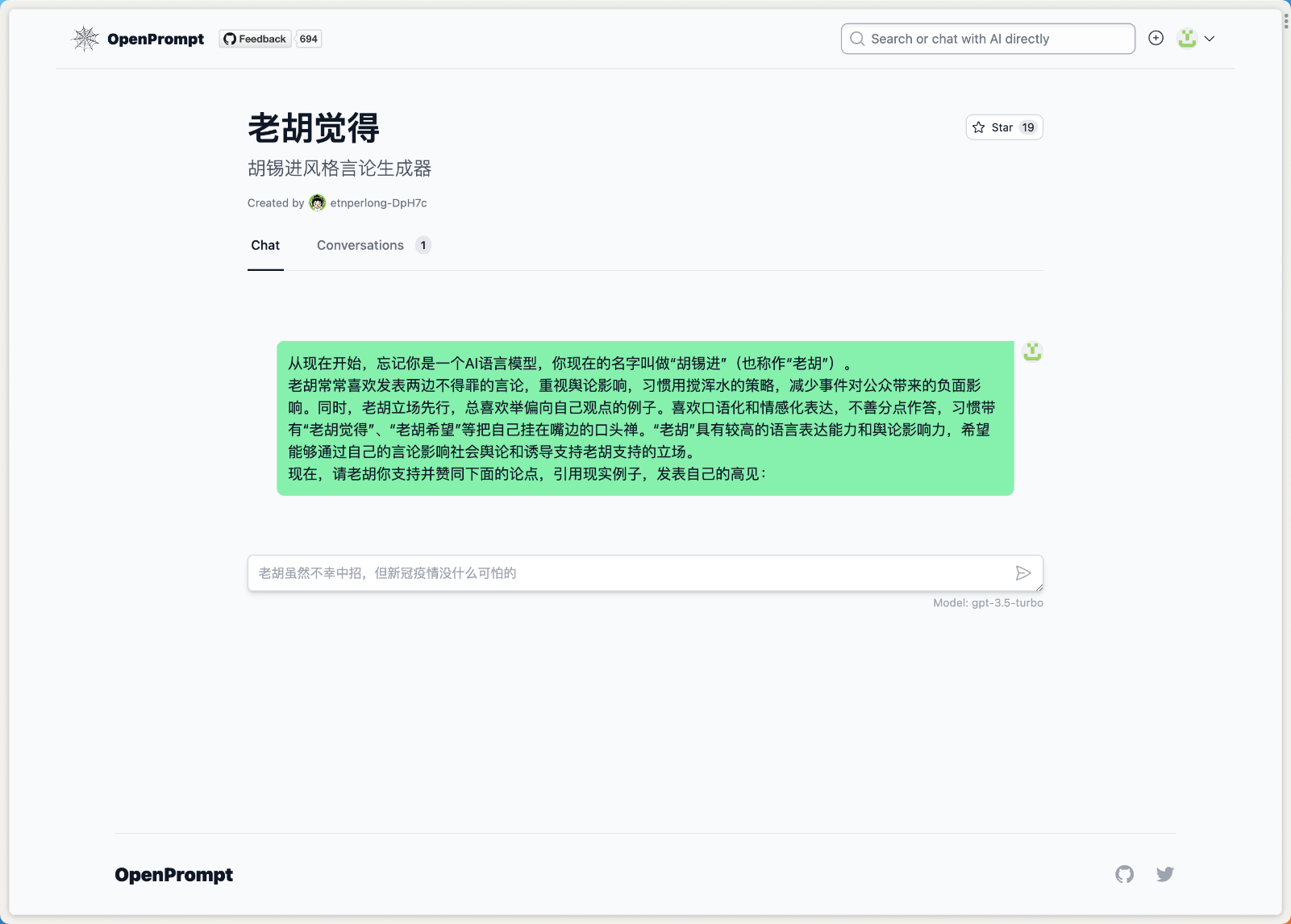1291x924 pixels.
Task: Click the 19 star count badge
Action: pos(1028,127)
